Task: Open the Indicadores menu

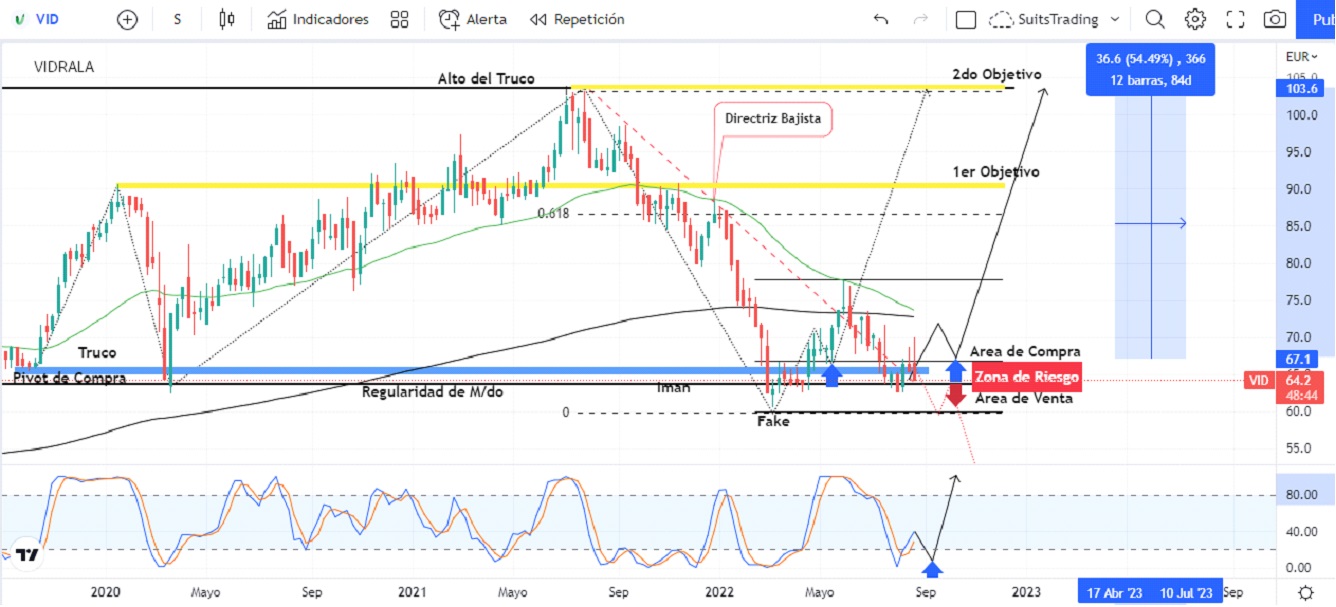Action: 318,19
